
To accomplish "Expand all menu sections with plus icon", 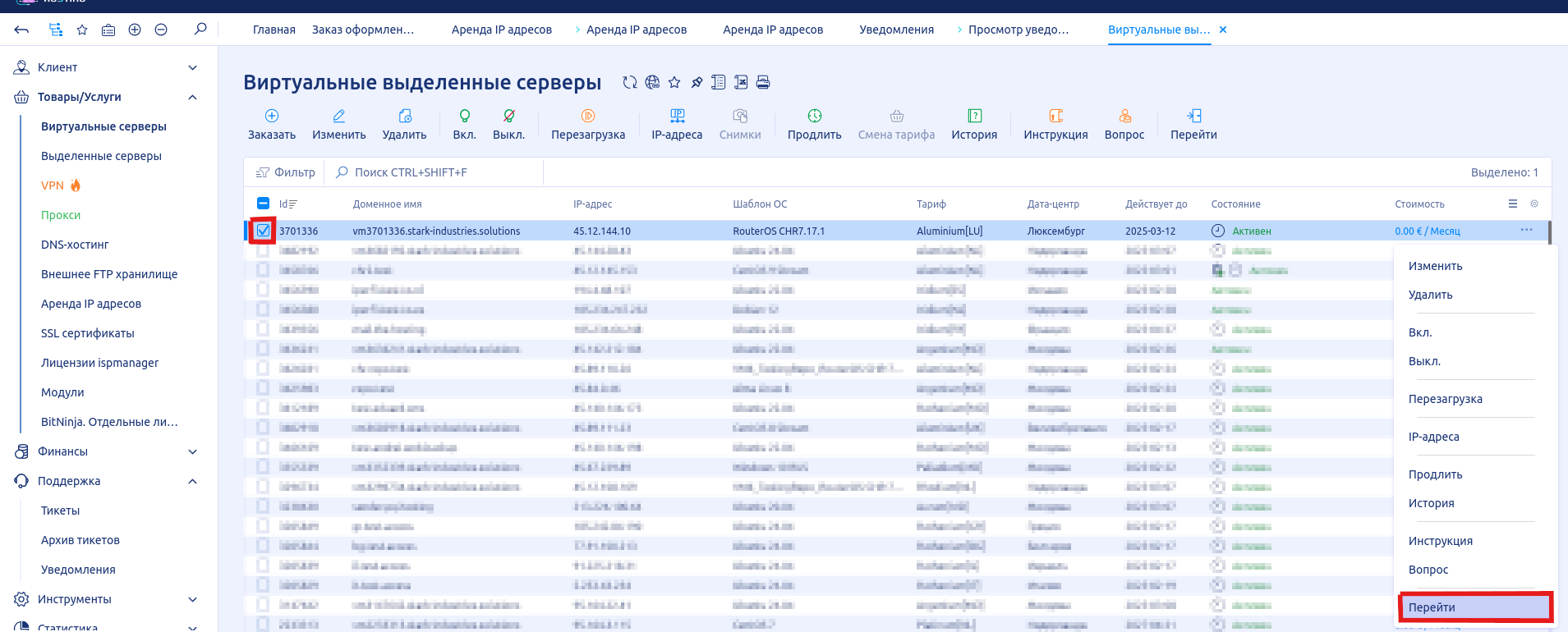I will 135,30.
